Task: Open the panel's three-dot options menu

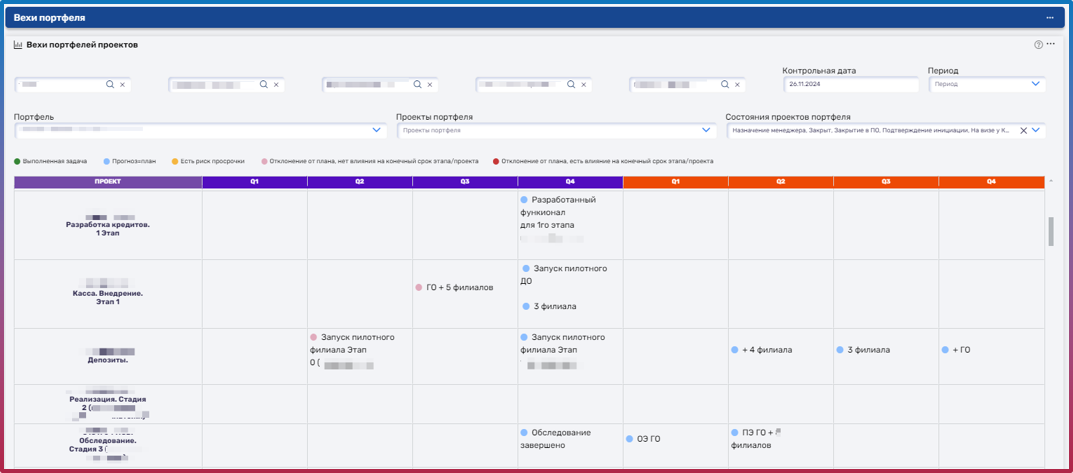Action: [1051, 45]
